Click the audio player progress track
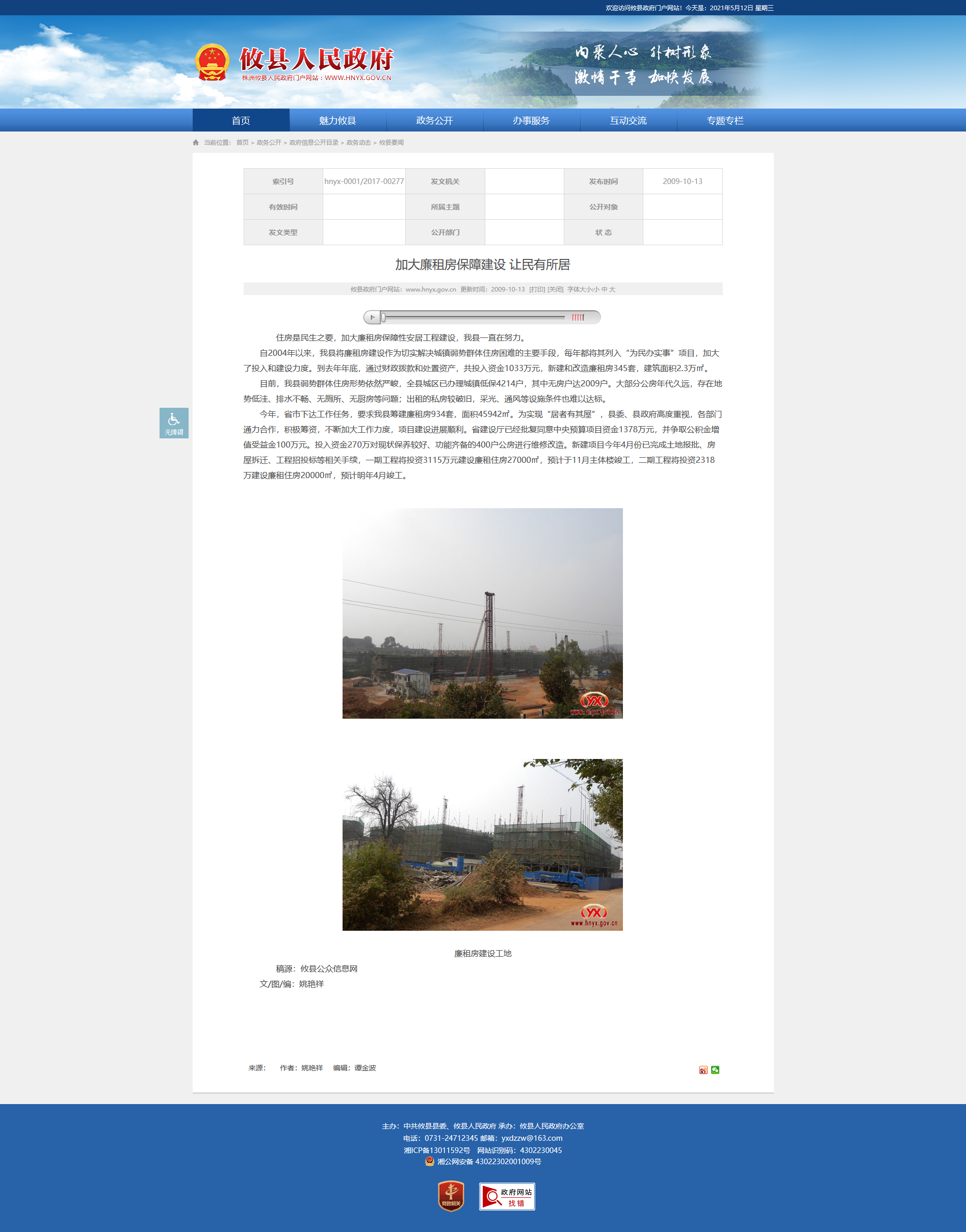The image size is (966, 1232). coord(474,317)
